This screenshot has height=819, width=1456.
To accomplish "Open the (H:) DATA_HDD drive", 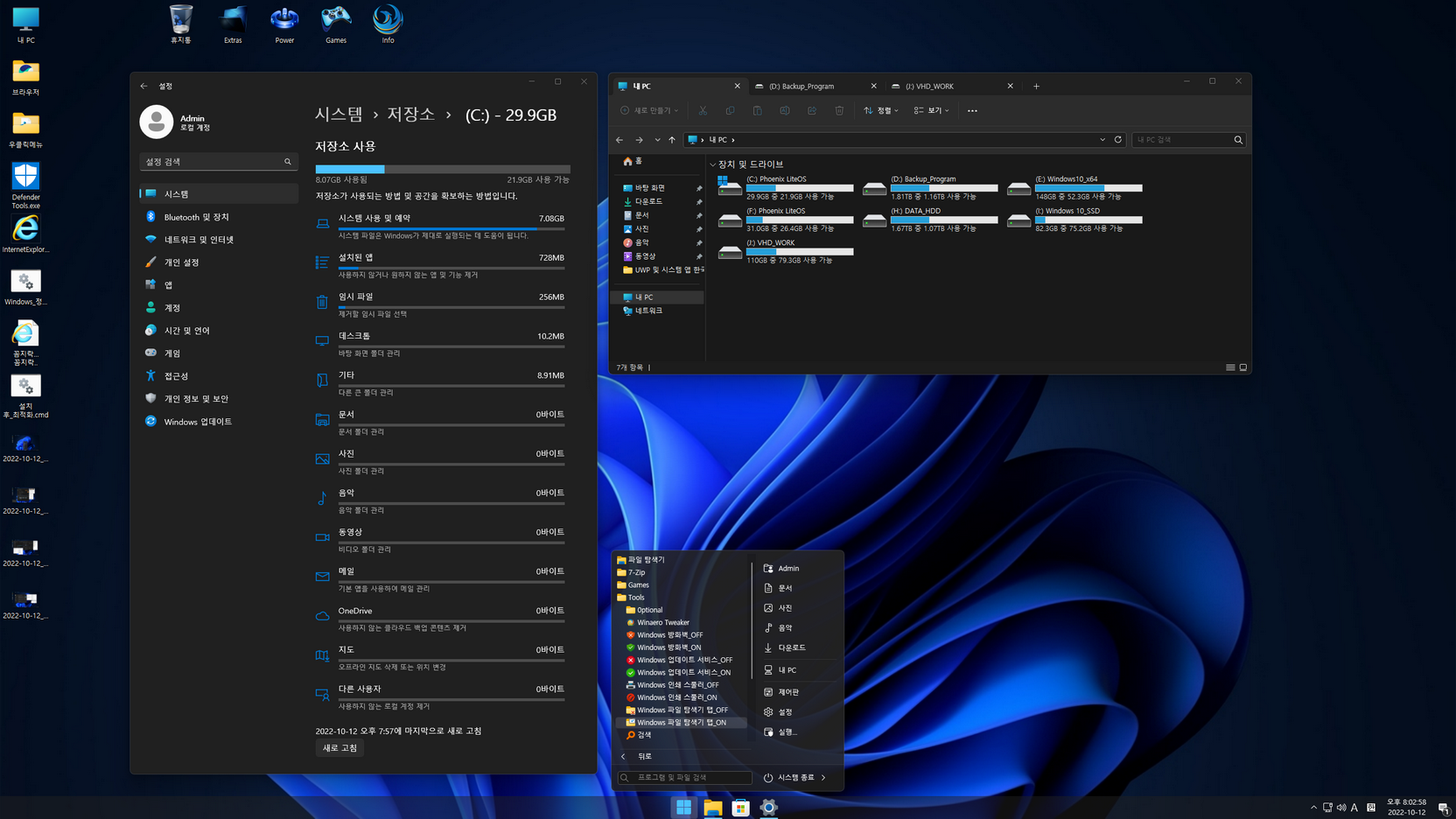I will 929,220.
